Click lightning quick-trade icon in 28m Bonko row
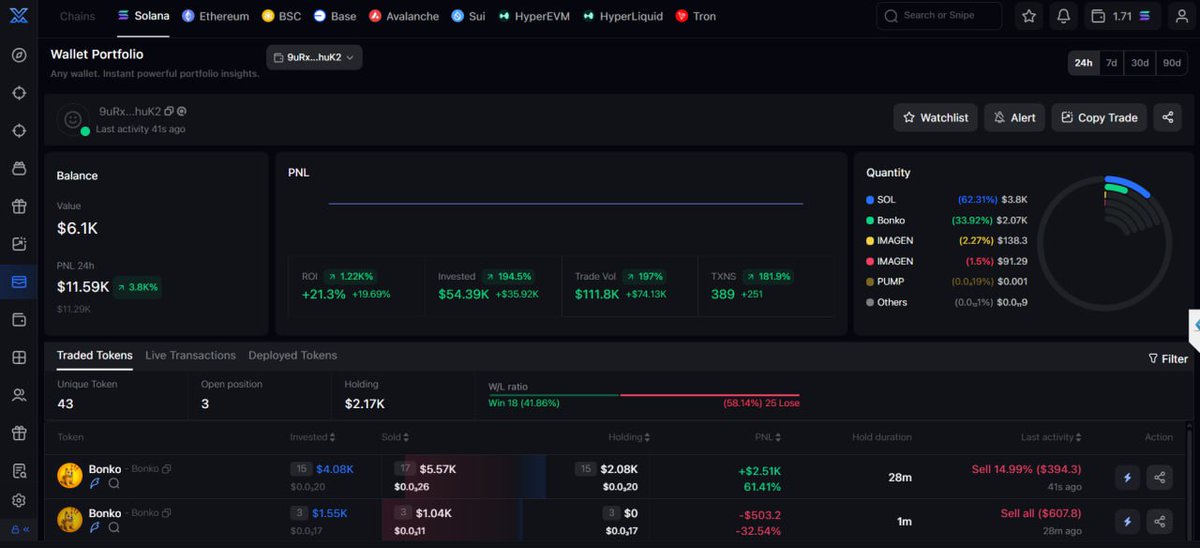 1128,477
